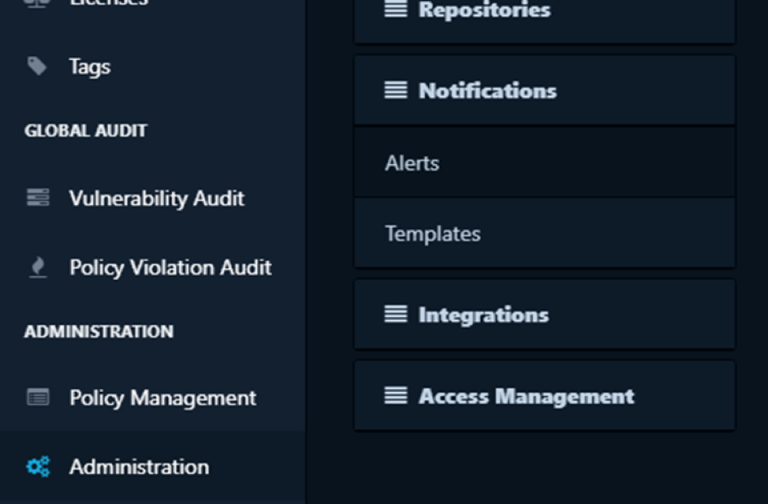Open Alerts under Notifications
The height and width of the screenshot is (504, 768).
tap(545, 163)
